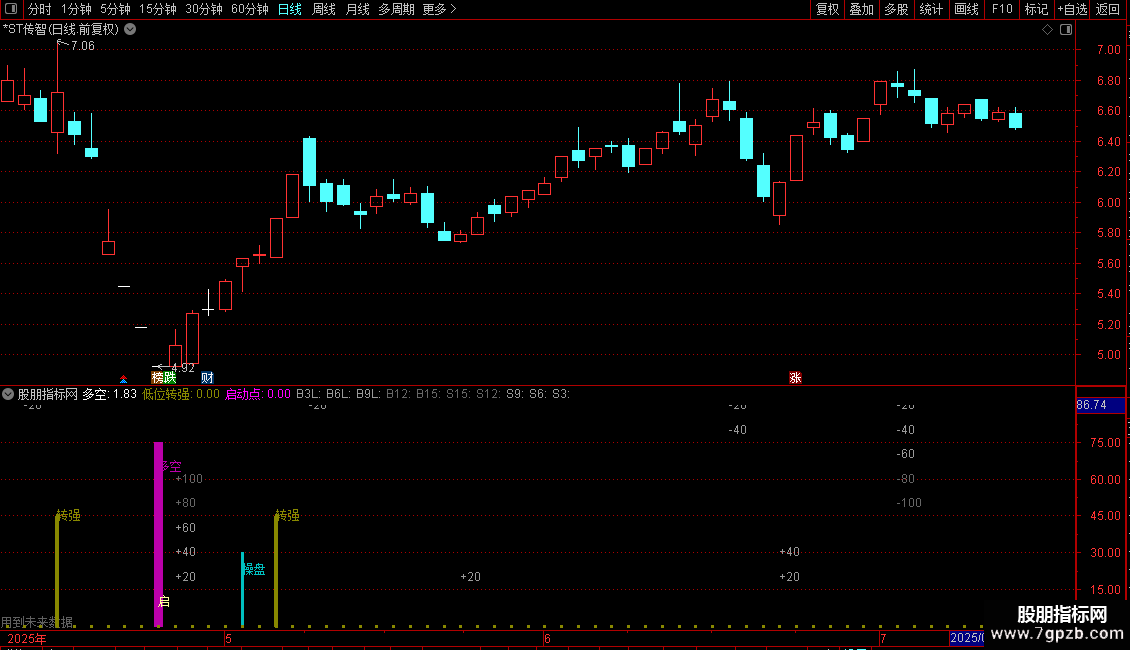Switch to 15分钟 period
Screen dimensions: 1130x650
coord(158,9)
